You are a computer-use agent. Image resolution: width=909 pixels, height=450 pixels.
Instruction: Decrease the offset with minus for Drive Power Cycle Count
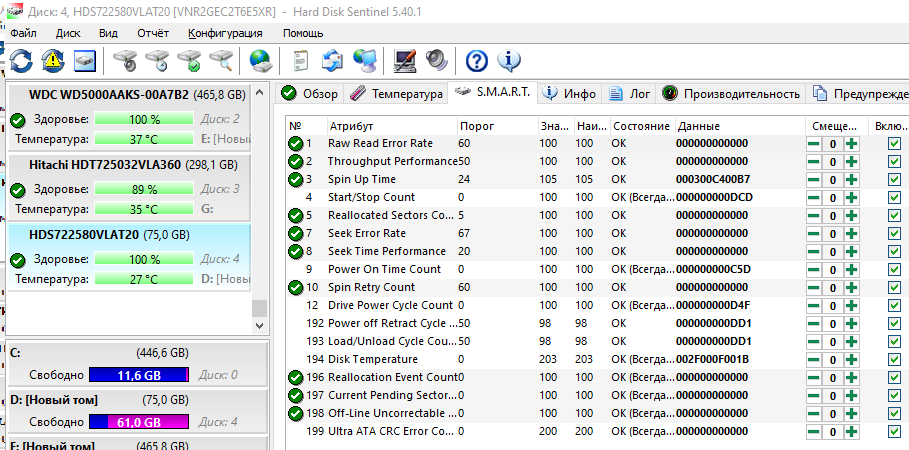(814, 306)
